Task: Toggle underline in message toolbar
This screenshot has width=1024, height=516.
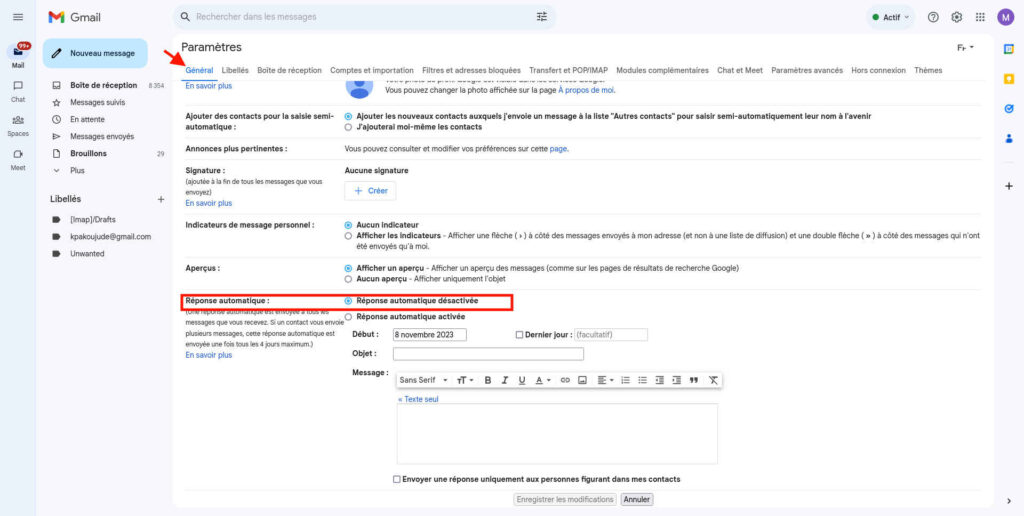Action: [522, 380]
